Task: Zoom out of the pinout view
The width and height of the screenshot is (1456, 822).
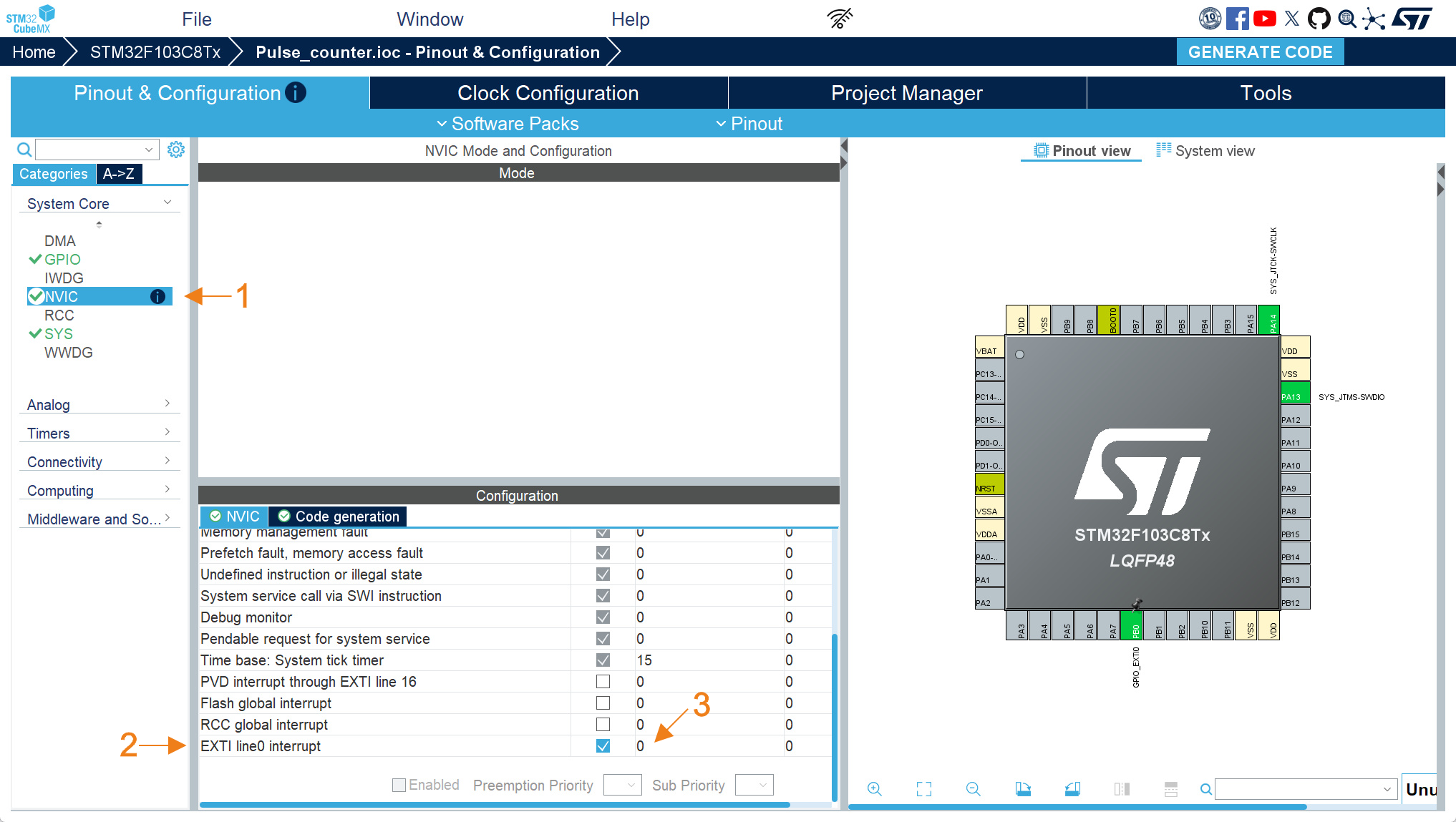Action: point(973,788)
